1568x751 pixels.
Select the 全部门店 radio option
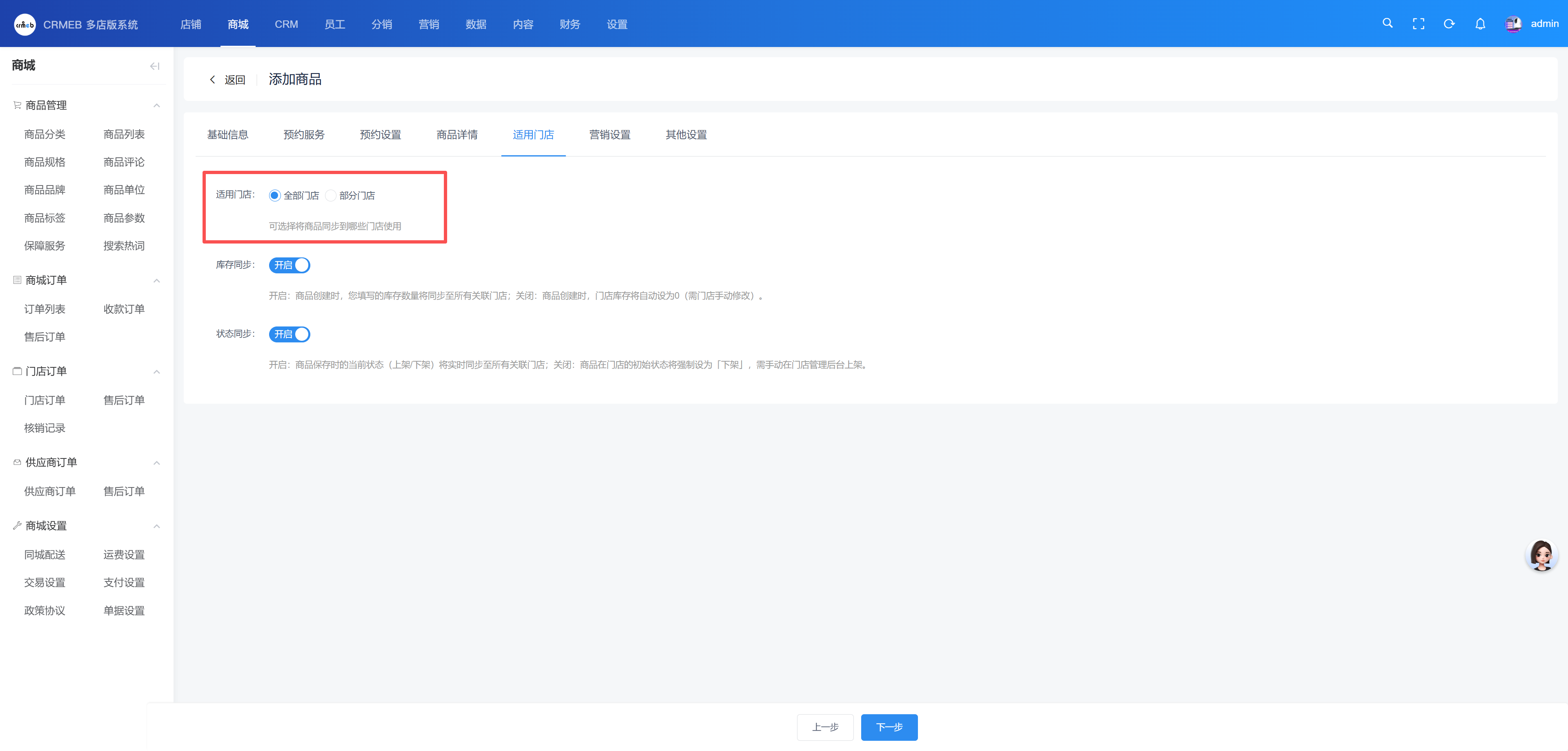[274, 196]
